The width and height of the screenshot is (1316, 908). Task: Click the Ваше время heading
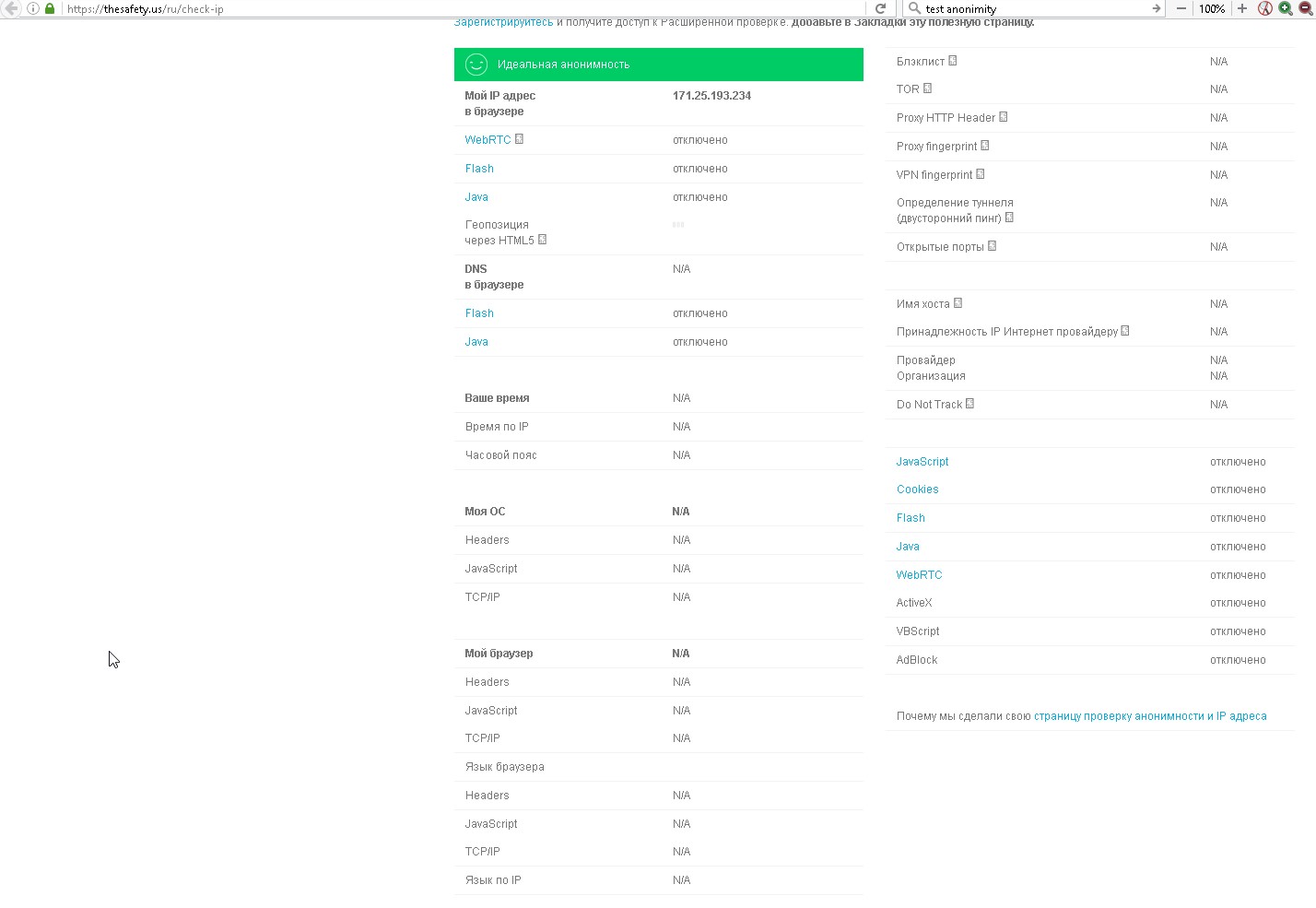pos(497,398)
